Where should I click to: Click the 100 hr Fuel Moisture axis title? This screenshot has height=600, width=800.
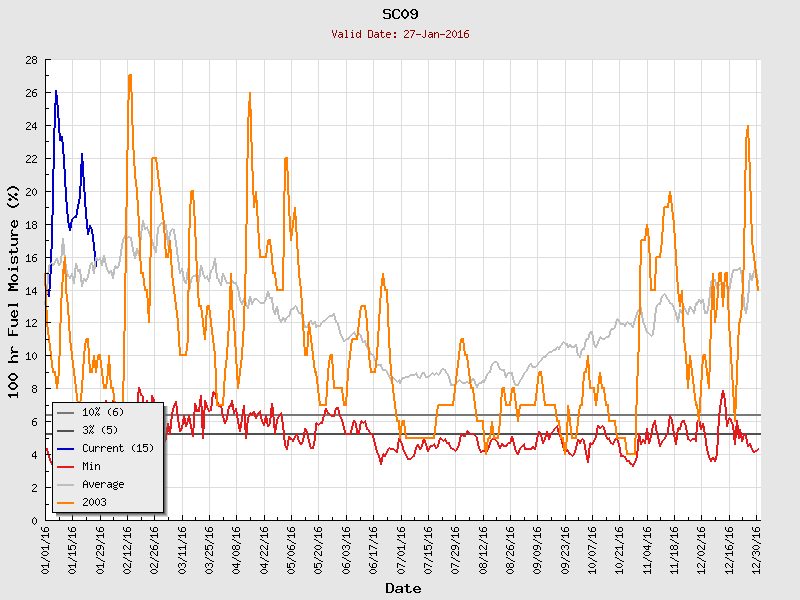pyautogui.click(x=14, y=290)
